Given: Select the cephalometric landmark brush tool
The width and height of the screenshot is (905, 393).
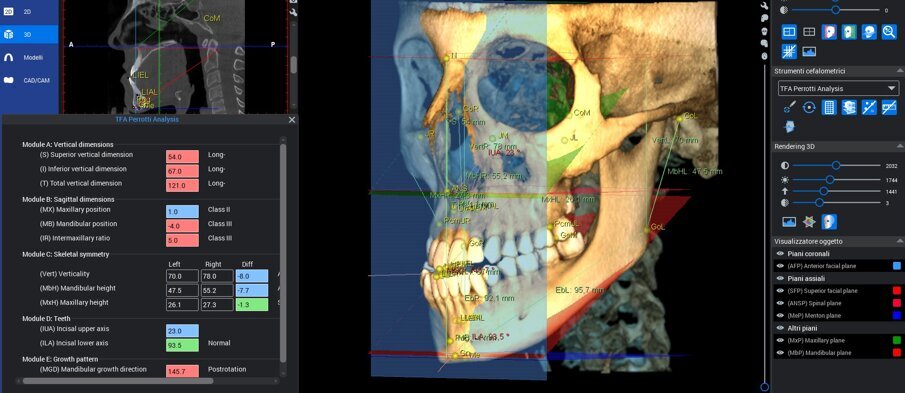Looking at the screenshot, I should (789, 107).
